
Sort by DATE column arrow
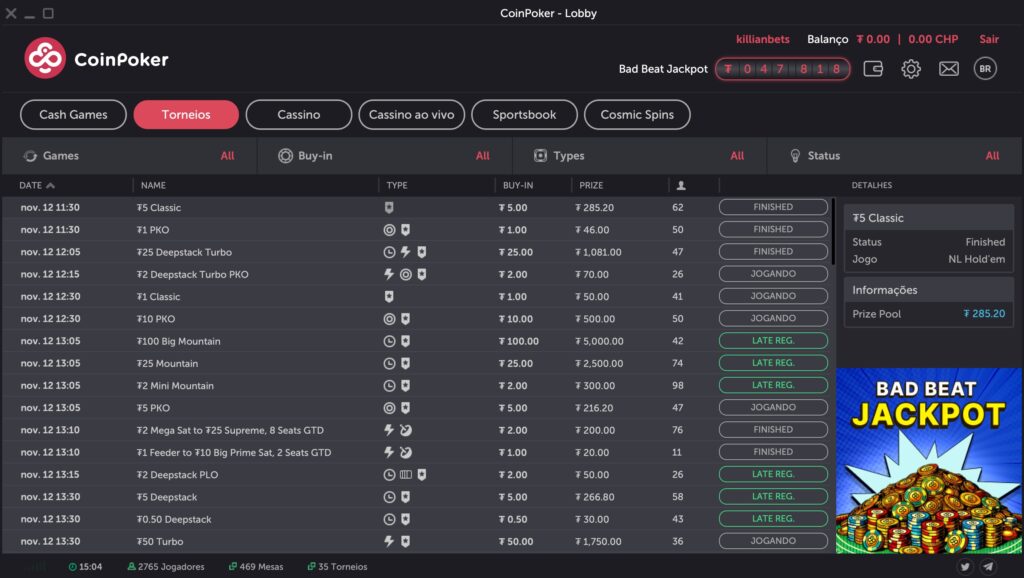coord(50,185)
